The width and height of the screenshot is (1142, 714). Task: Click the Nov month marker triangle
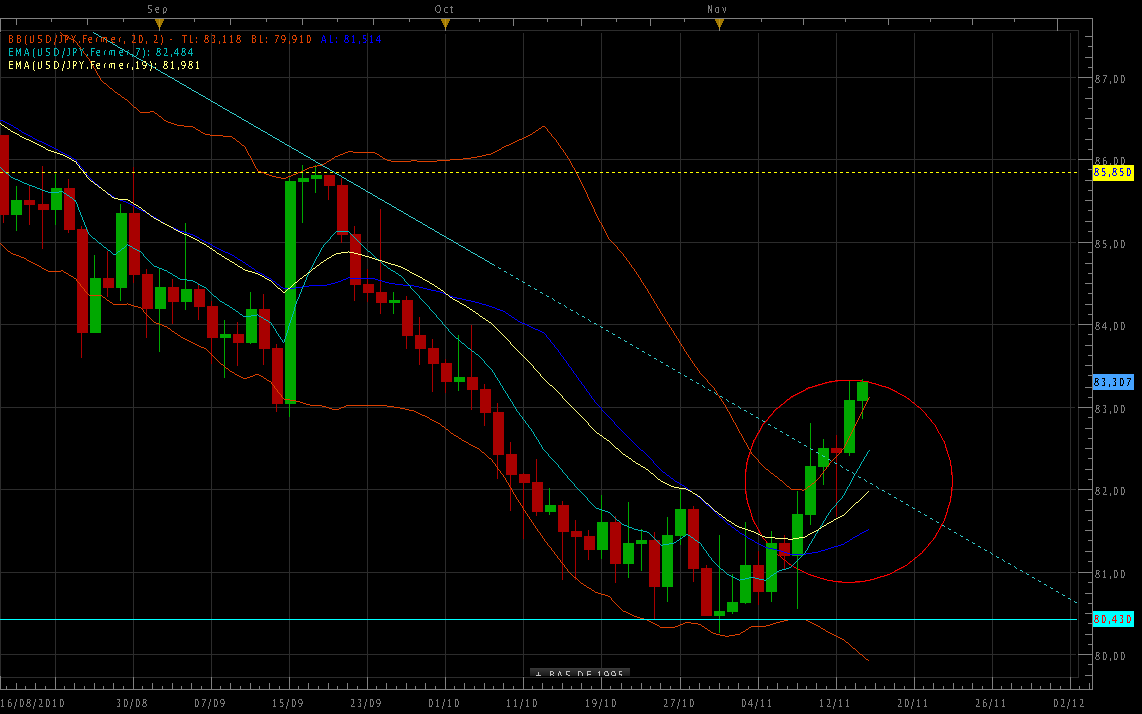[x=718, y=23]
